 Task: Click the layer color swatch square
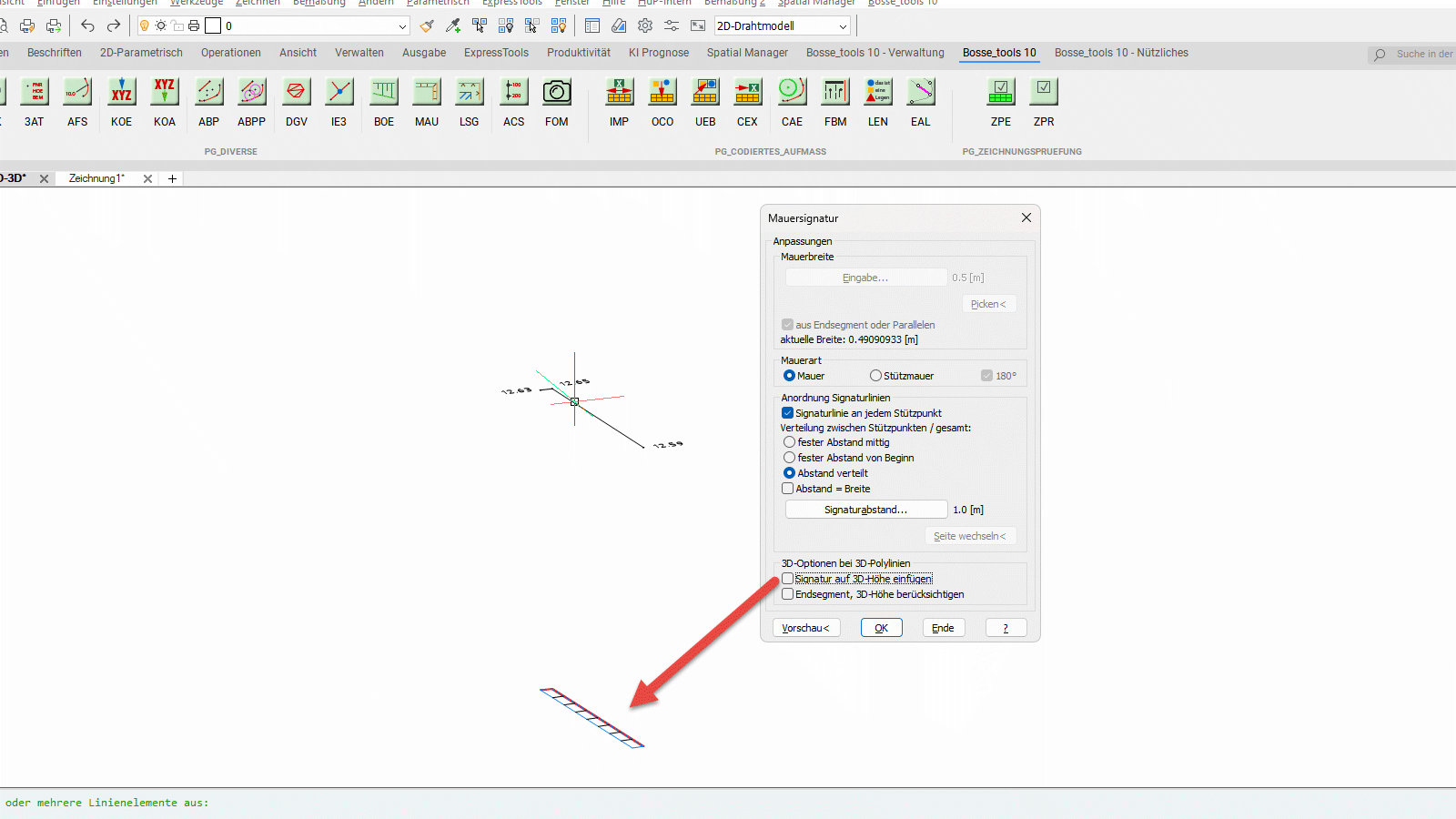click(213, 25)
